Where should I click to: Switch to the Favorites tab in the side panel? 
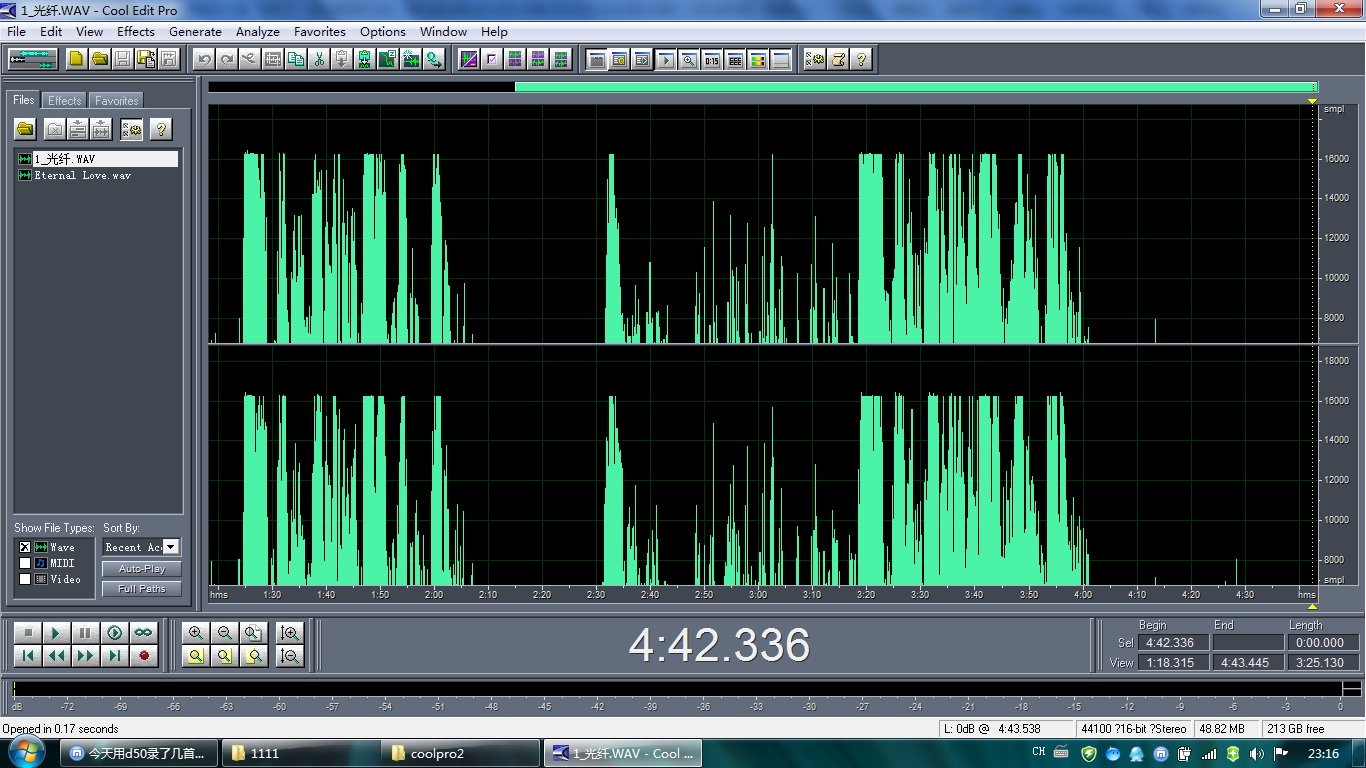click(117, 101)
